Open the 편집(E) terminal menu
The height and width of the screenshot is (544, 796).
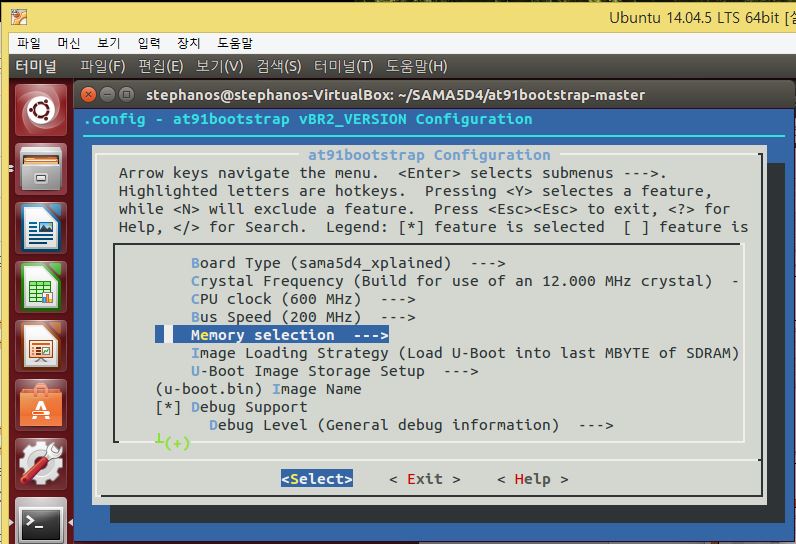pyautogui.click(x=160, y=66)
